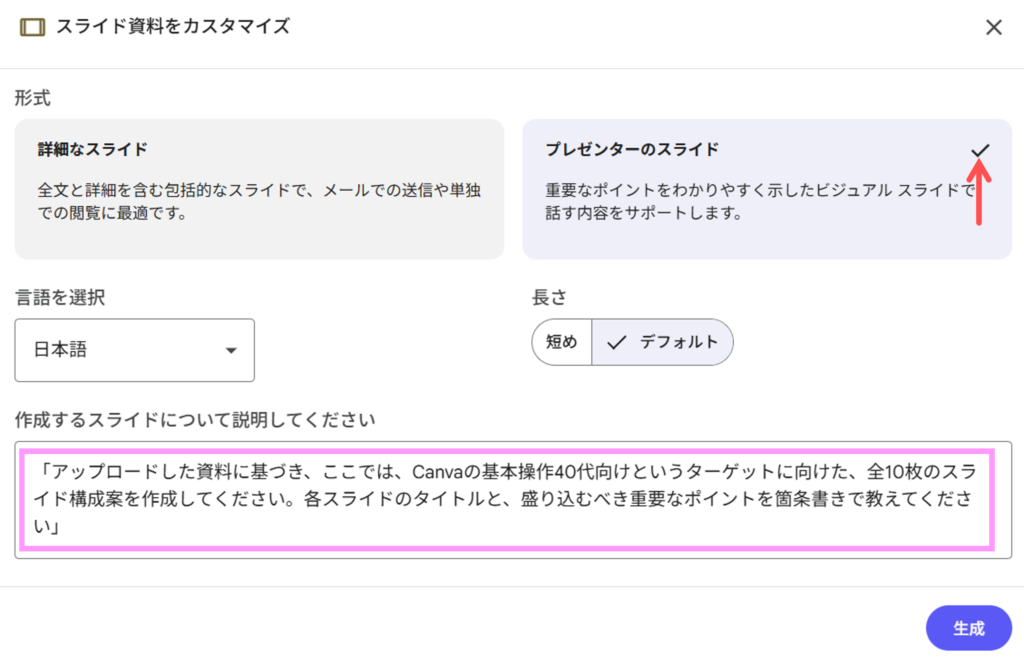Click the 長さ section label
Image resolution: width=1024 pixels, height=657 pixels.
[x=549, y=297]
